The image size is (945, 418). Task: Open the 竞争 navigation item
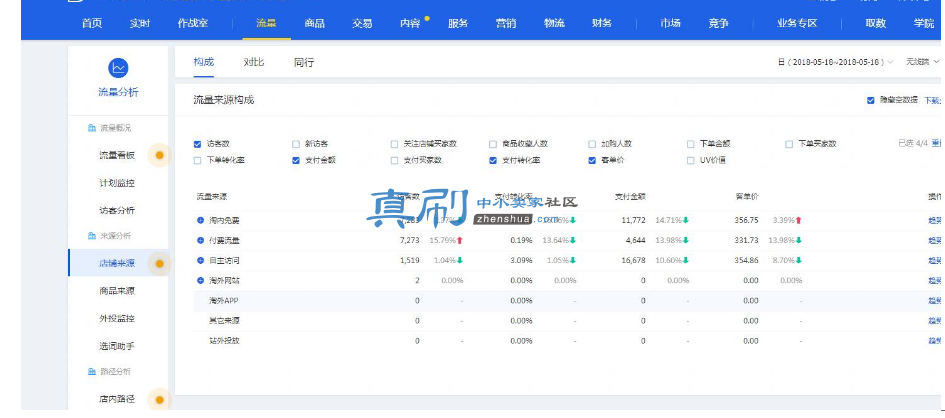[718, 23]
